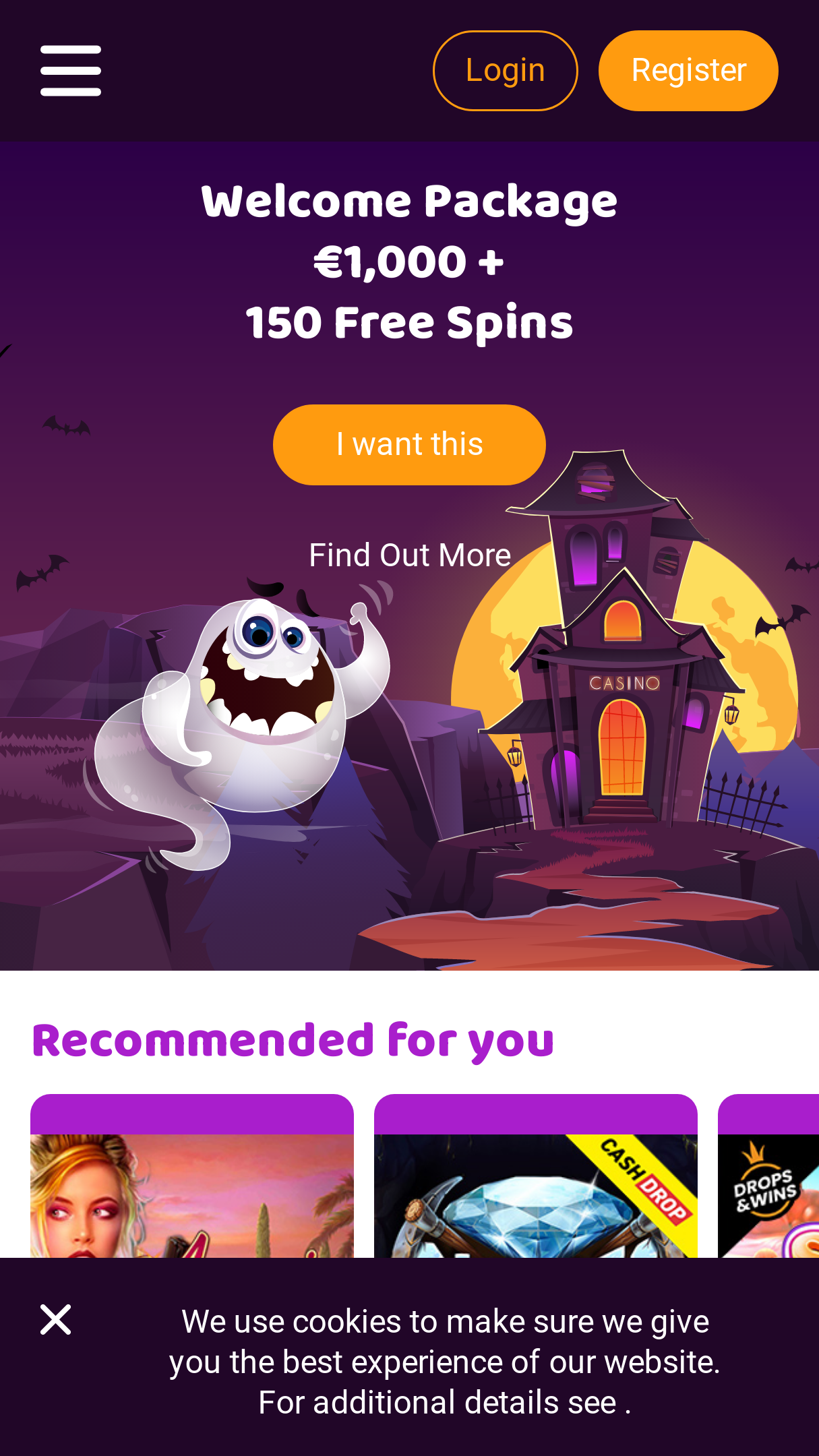Viewport: 819px width, 1456px height.
Task: Open the Find Out More link
Action: 410,555
